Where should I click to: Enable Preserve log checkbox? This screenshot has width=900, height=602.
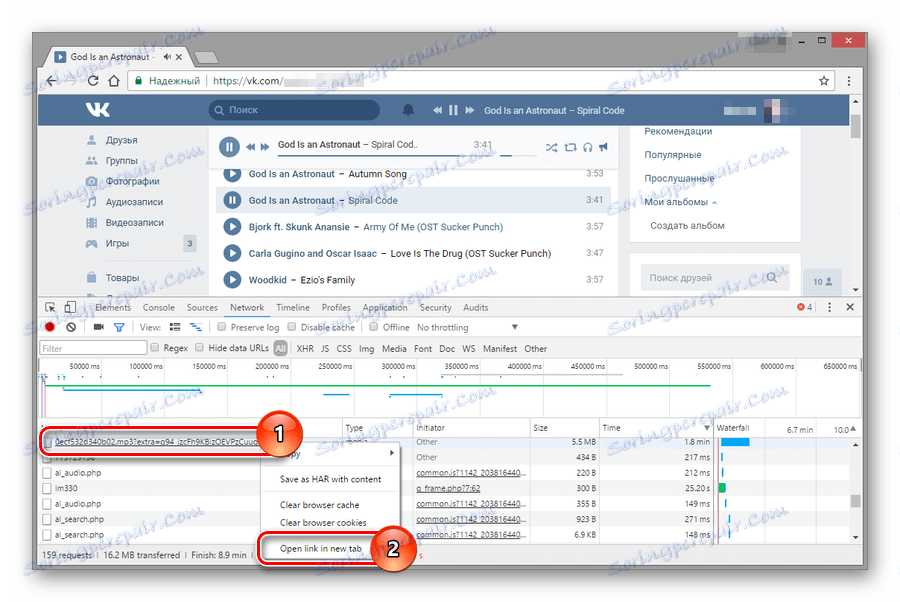[x=222, y=327]
